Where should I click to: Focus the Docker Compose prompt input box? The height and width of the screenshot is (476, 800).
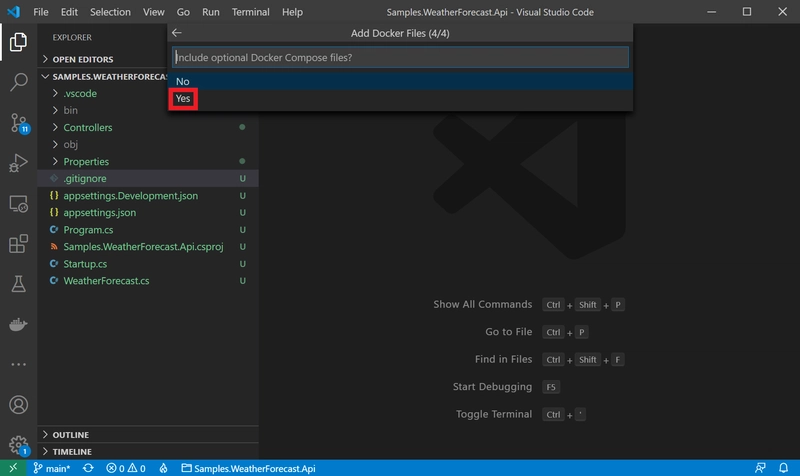coord(400,57)
